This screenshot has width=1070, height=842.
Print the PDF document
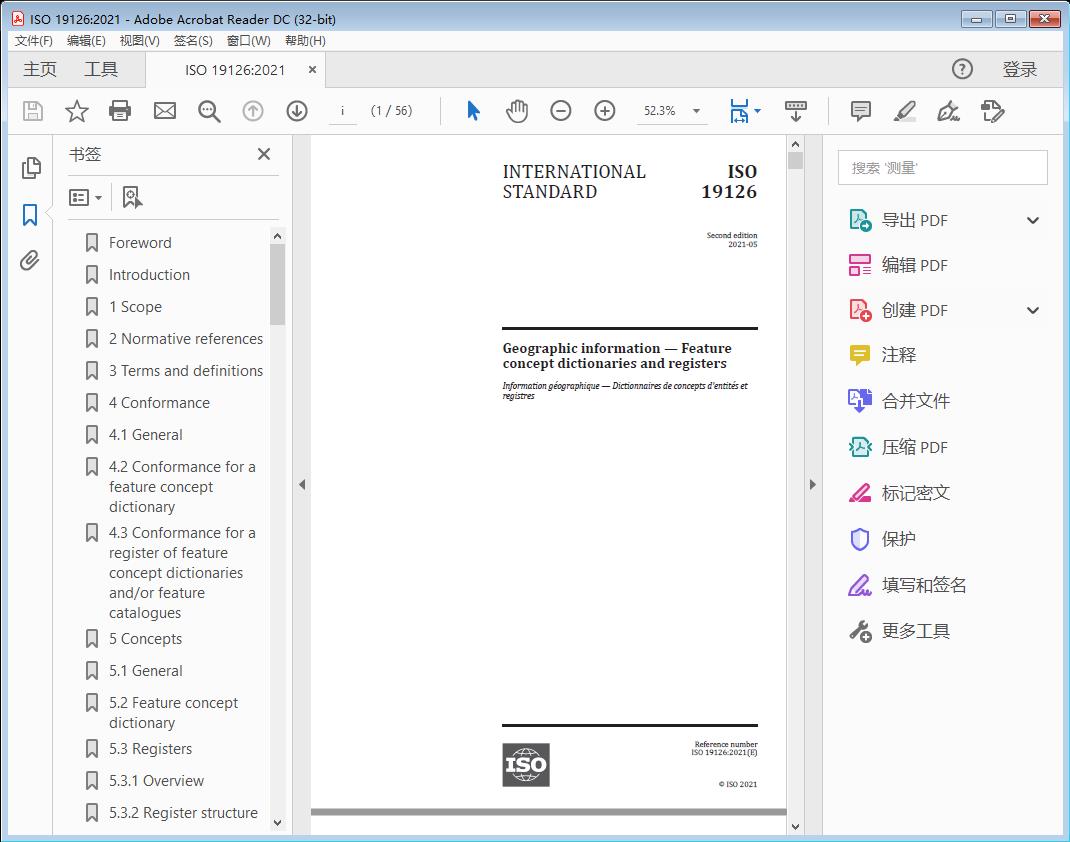[x=120, y=111]
